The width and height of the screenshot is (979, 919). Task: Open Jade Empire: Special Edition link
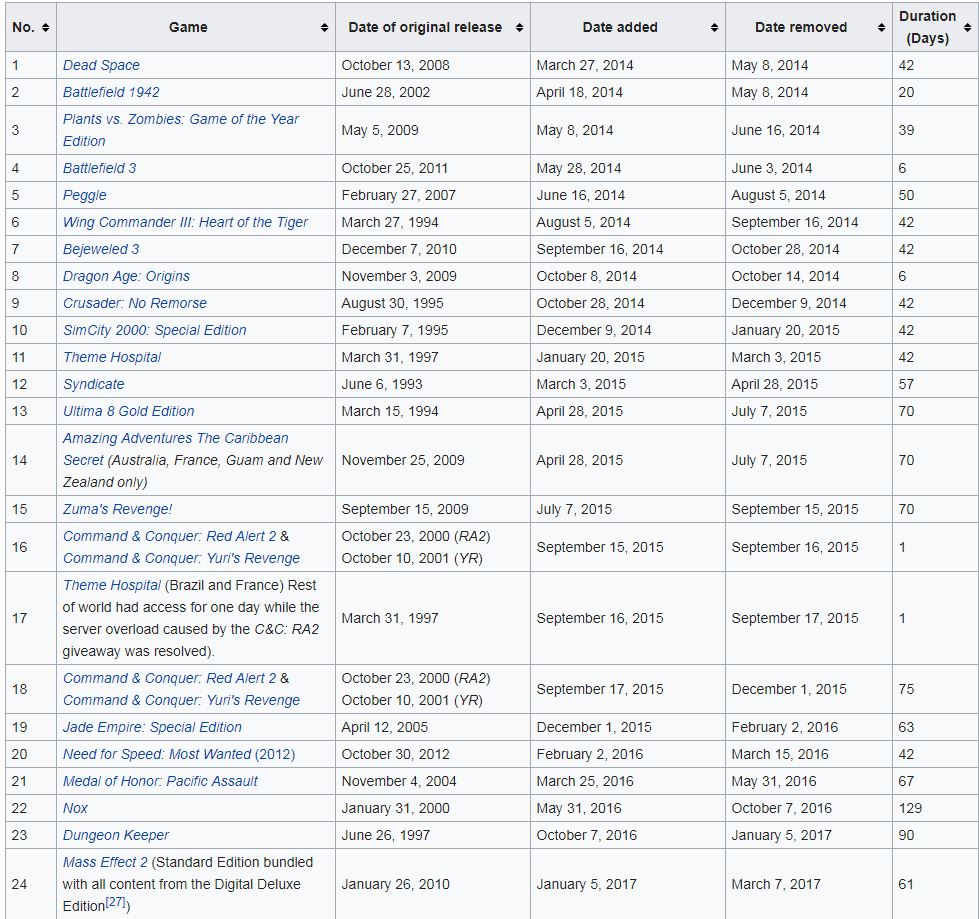click(152, 727)
